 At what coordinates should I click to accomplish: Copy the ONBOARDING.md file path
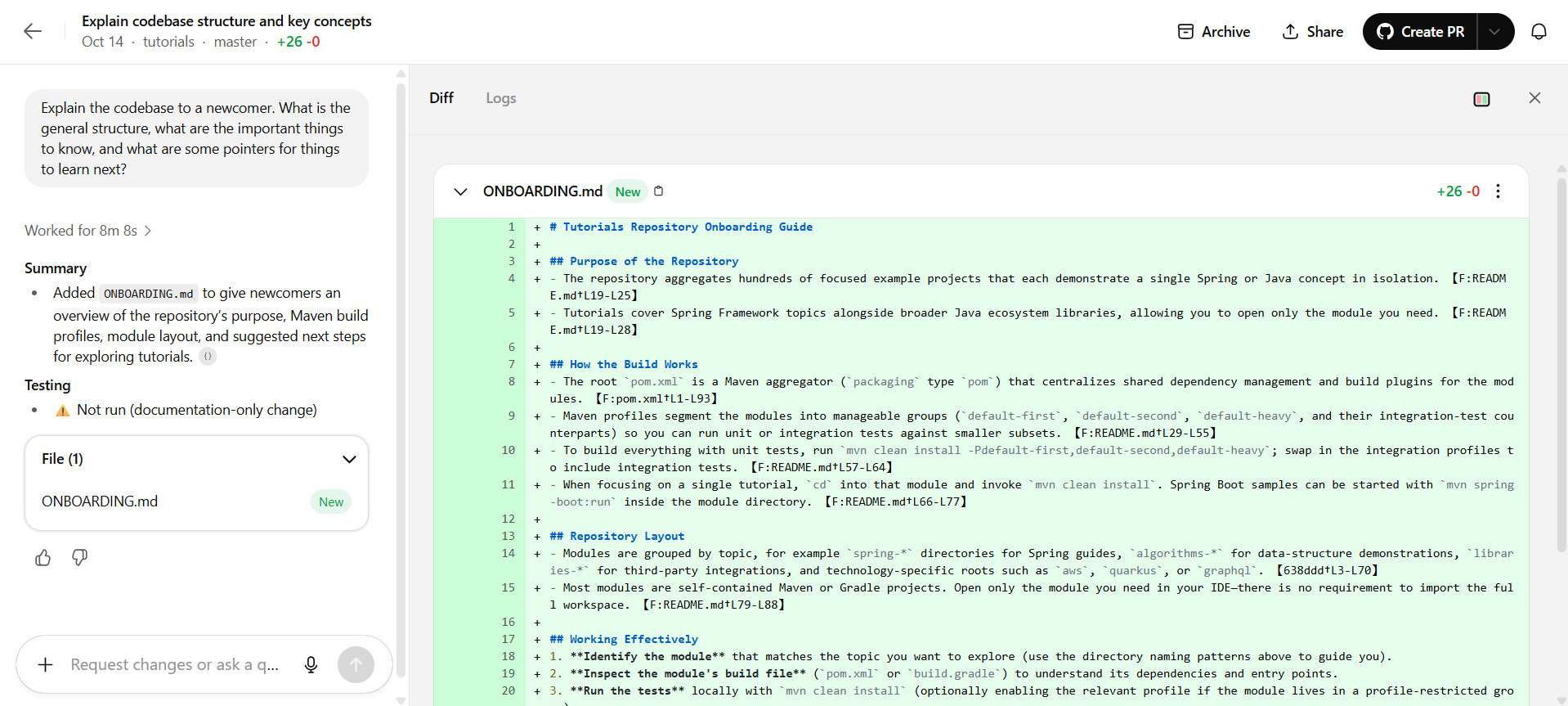(659, 191)
